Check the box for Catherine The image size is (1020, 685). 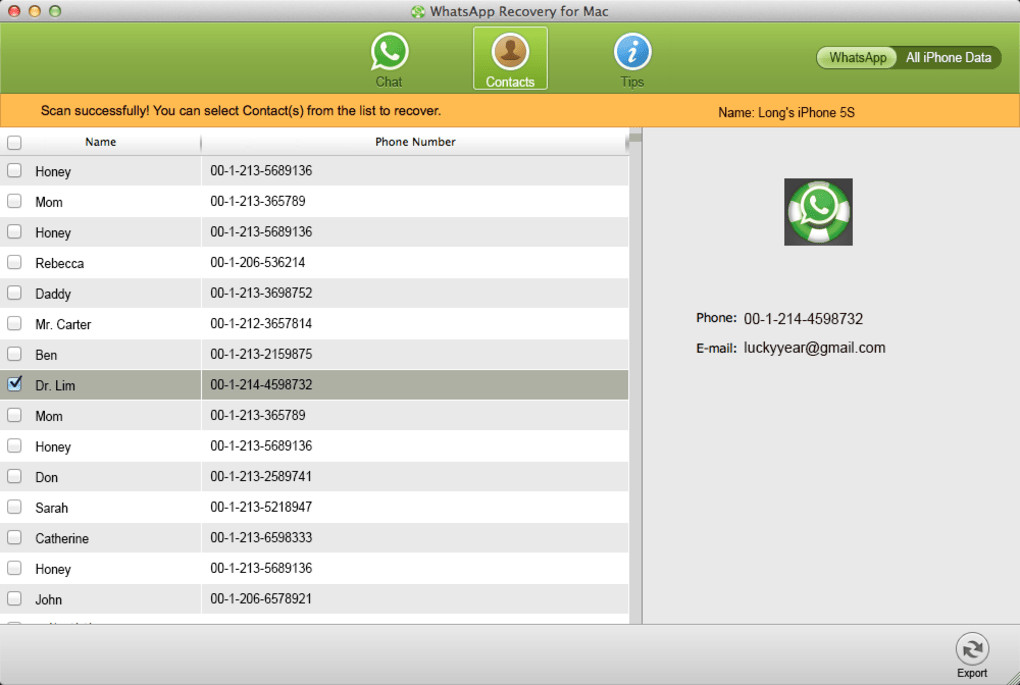coord(14,537)
